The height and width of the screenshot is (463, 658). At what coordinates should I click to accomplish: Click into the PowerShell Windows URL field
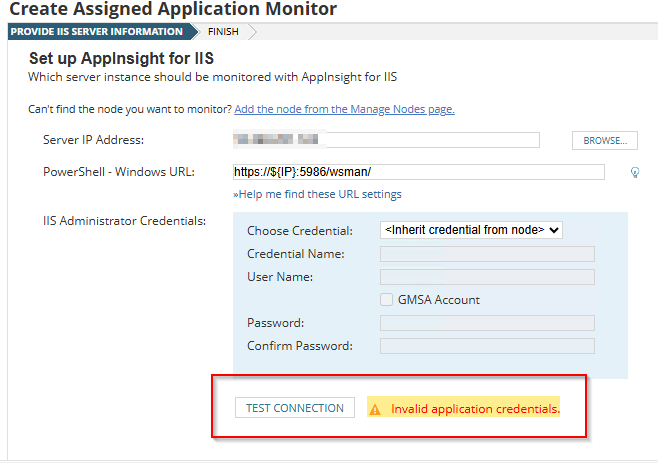(x=418, y=172)
